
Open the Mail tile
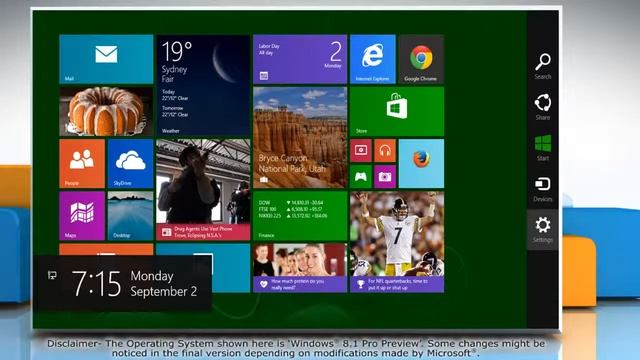click(x=106, y=59)
